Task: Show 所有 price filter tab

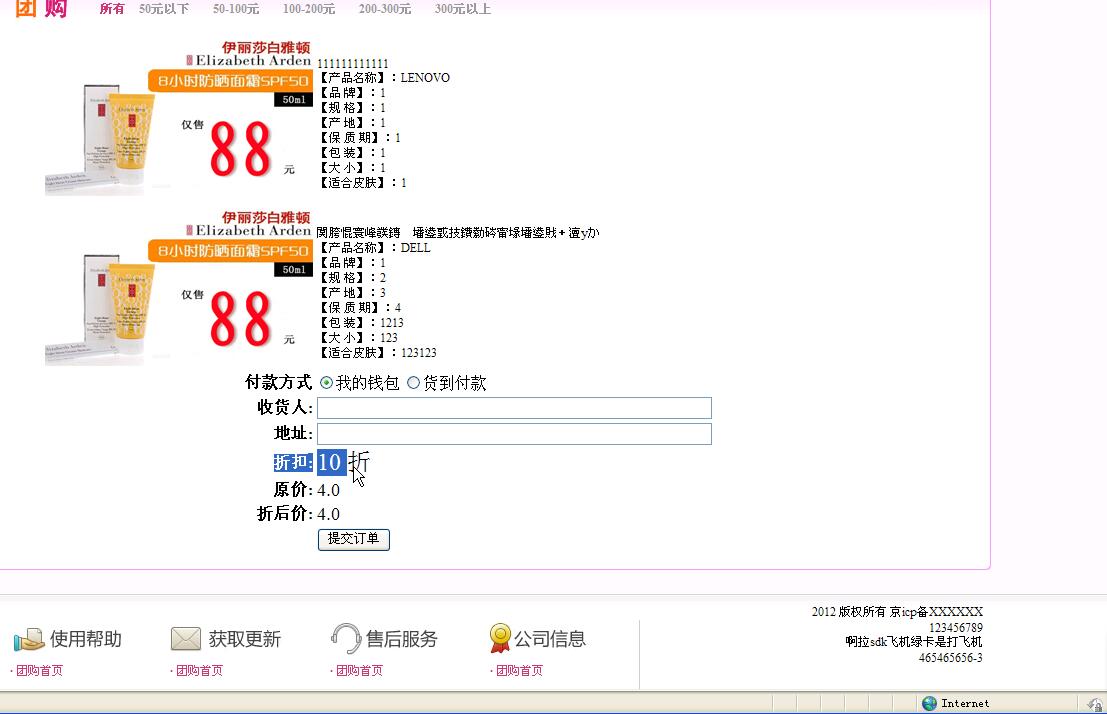Action: (x=112, y=9)
